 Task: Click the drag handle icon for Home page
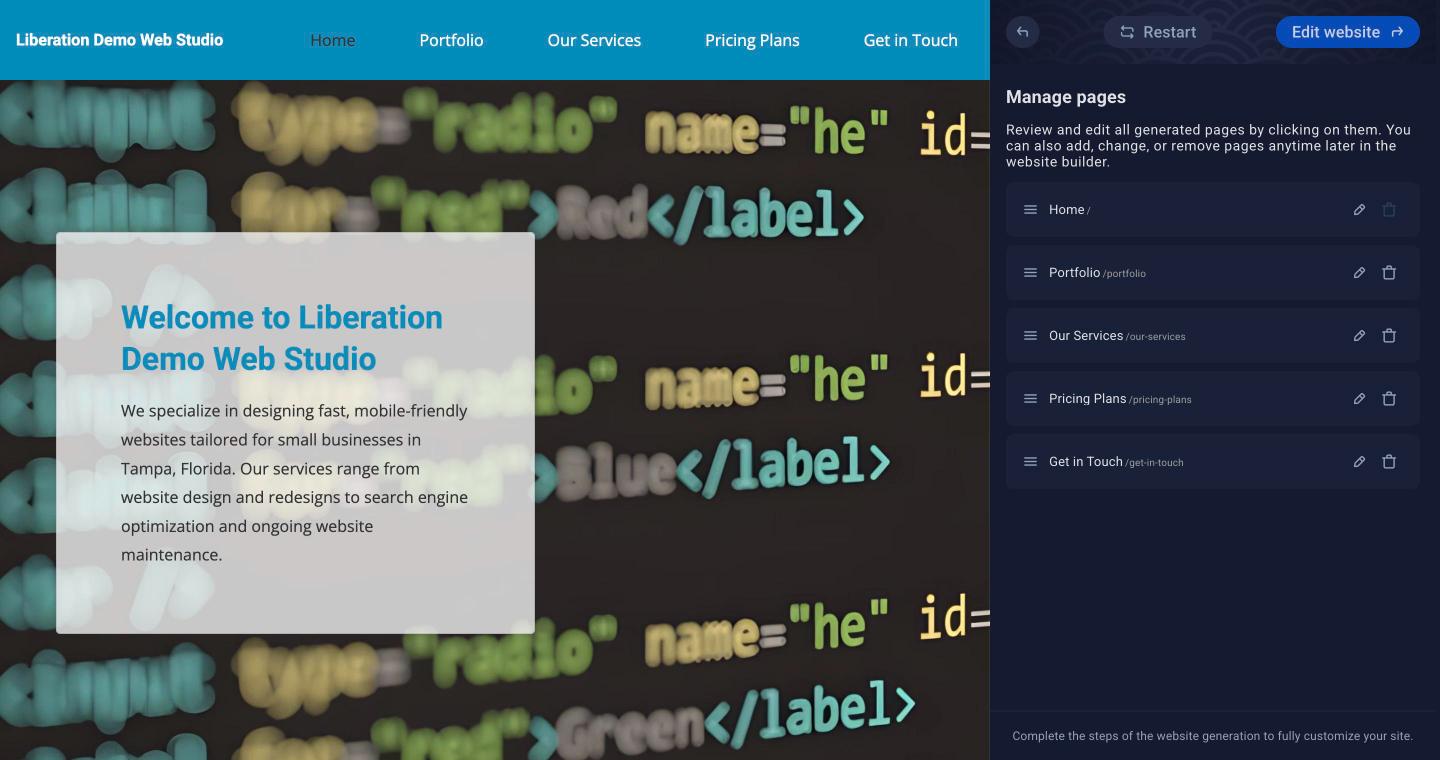click(x=1030, y=210)
